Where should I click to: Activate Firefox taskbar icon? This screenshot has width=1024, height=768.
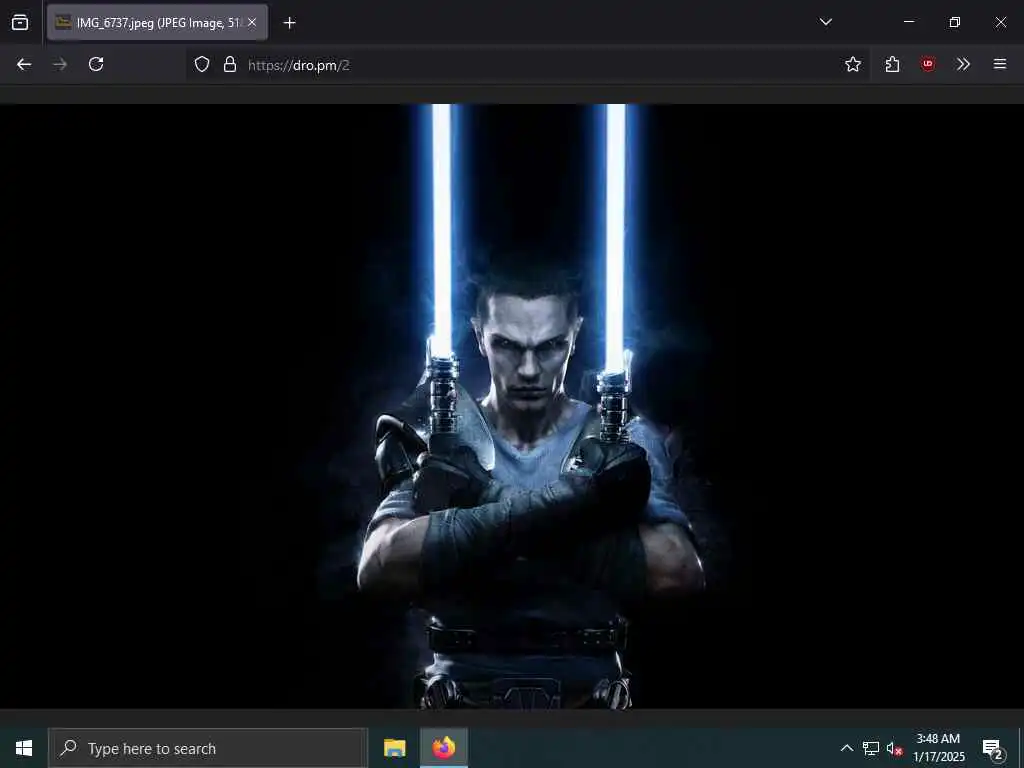pyautogui.click(x=443, y=748)
